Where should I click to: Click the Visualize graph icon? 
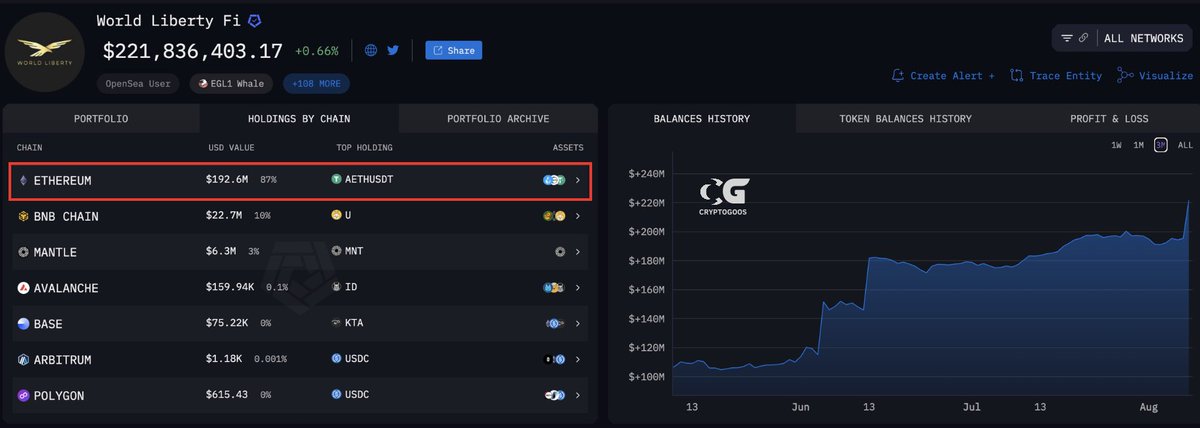[x=1125, y=76]
